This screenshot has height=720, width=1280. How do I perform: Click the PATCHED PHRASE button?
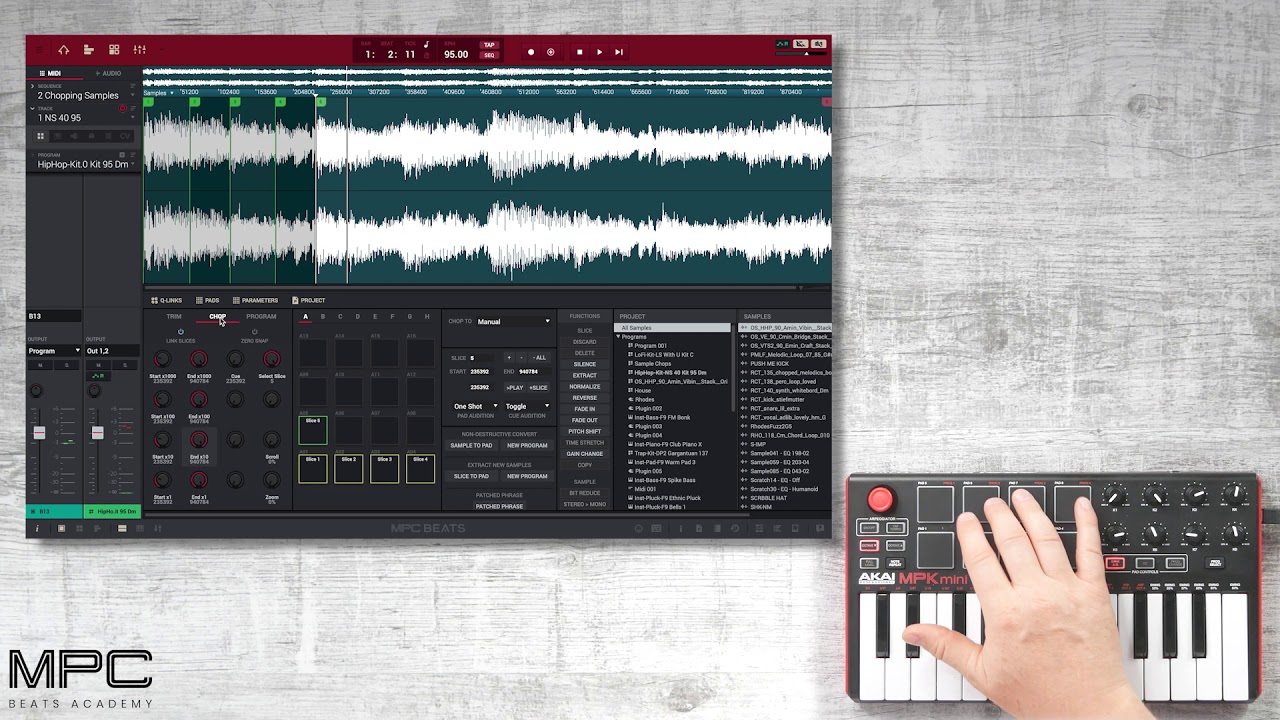point(499,507)
